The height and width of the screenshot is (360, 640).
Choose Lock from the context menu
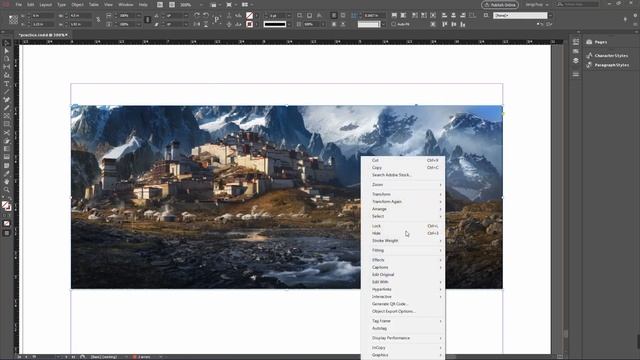click(x=403, y=226)
